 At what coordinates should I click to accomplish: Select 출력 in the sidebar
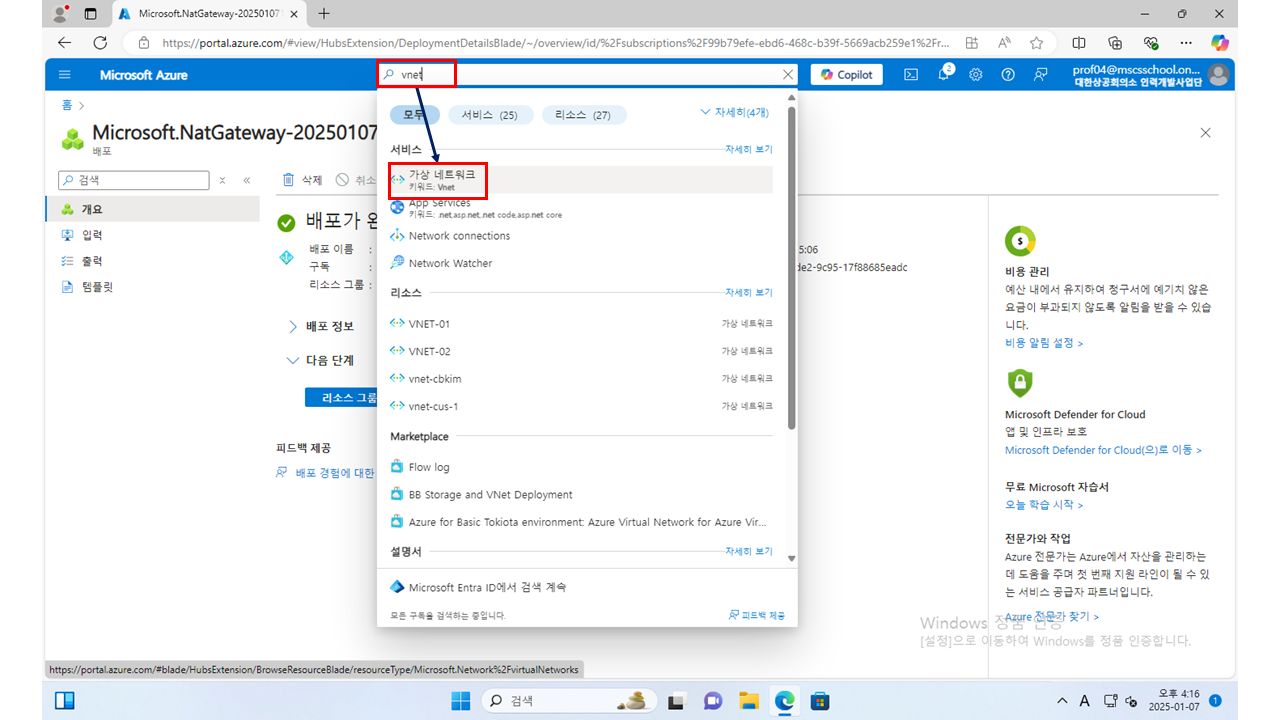tap(153, 261)
